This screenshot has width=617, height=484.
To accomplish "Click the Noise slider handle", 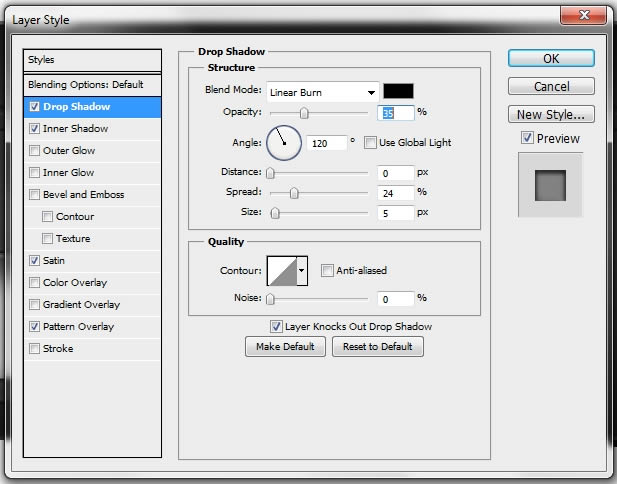I will click(270, 299).
